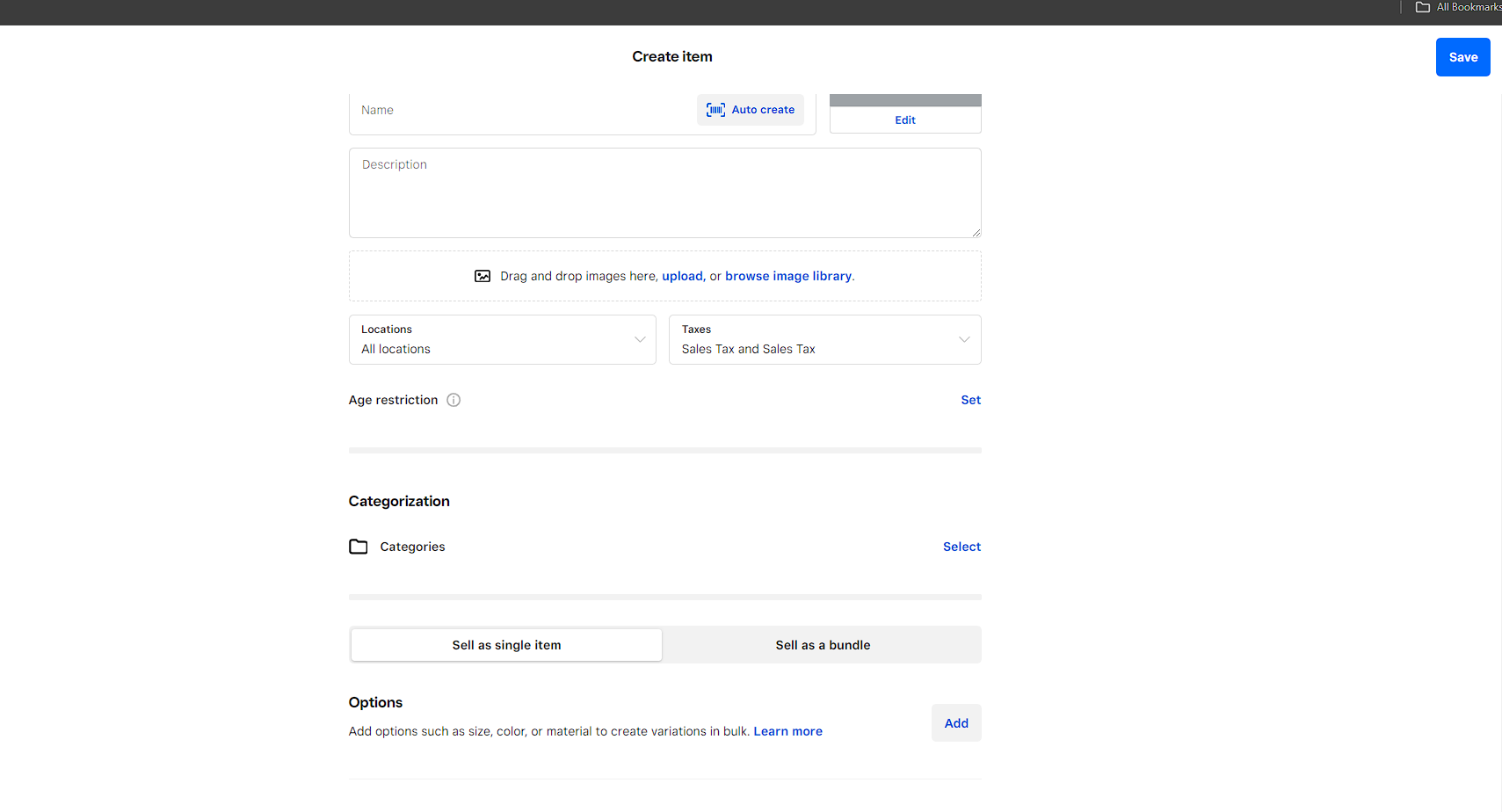Viewport: 1502px width, 812px height.
Task: Click the Age restriction label
Action: tap(393, 400)
